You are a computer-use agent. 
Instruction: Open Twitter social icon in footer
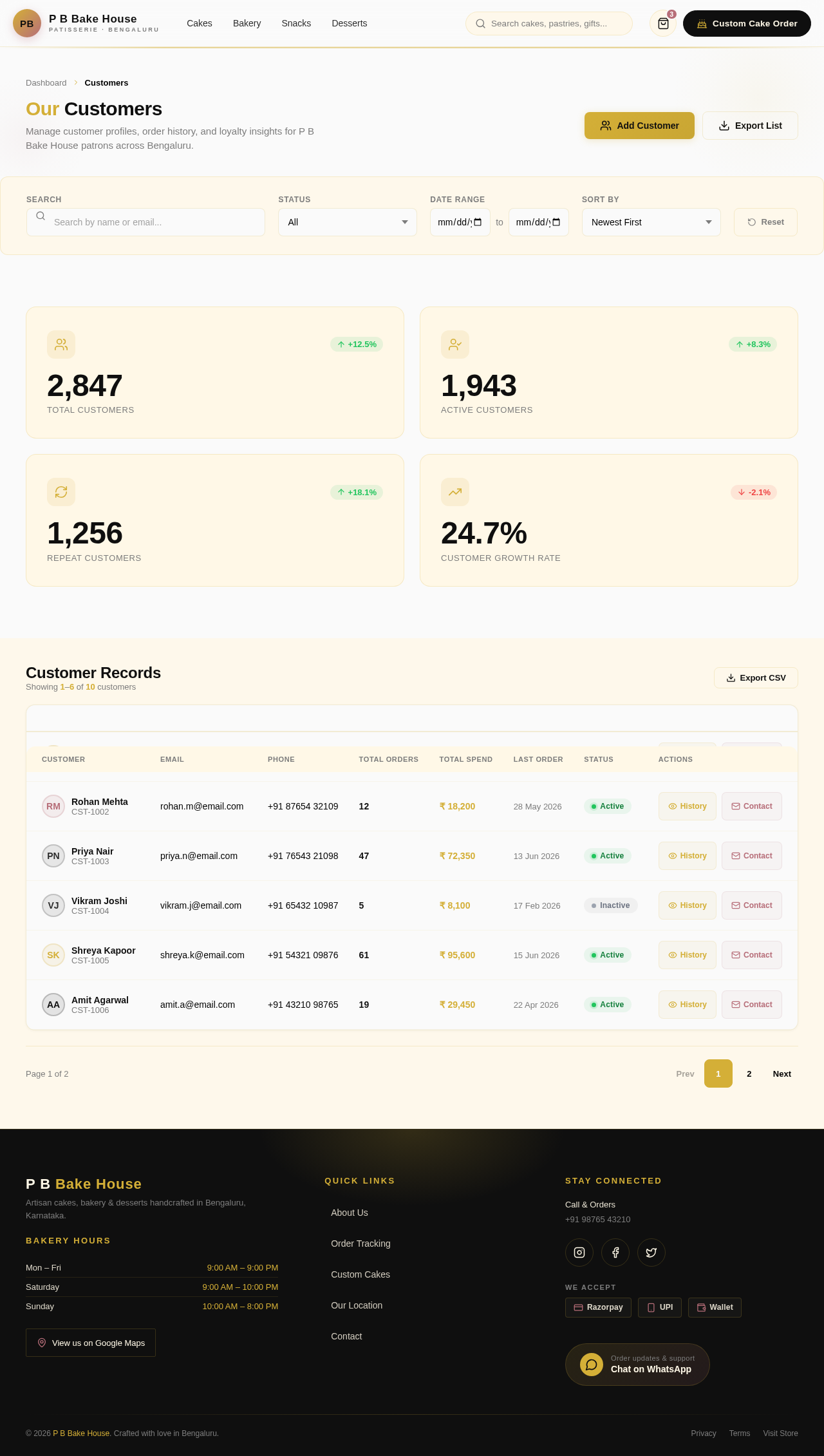click(651, 1253)
